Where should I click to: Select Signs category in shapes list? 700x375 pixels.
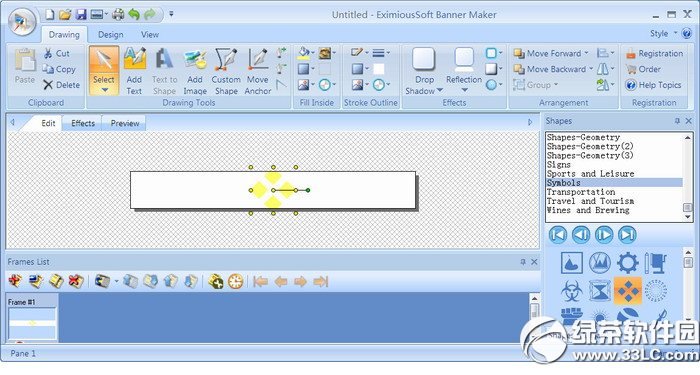pyautogui.click(x=559, y=165)
